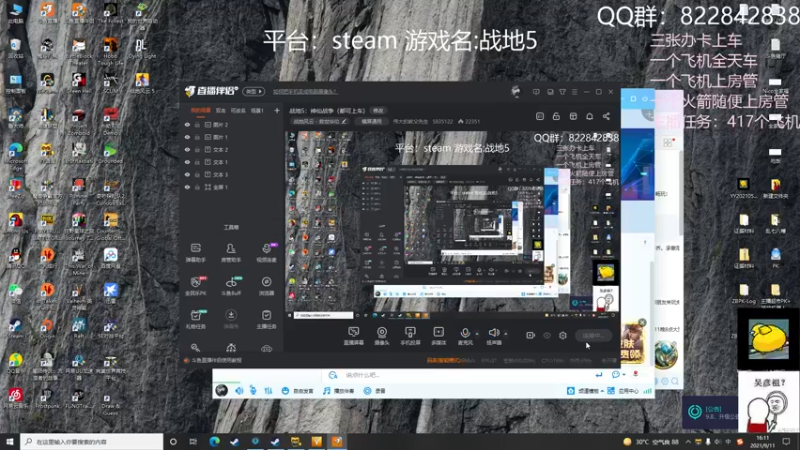Toggle visibility of 图片 2 layer
The height and width of the screenshot is (450, 800).
(x=187, y=124)
